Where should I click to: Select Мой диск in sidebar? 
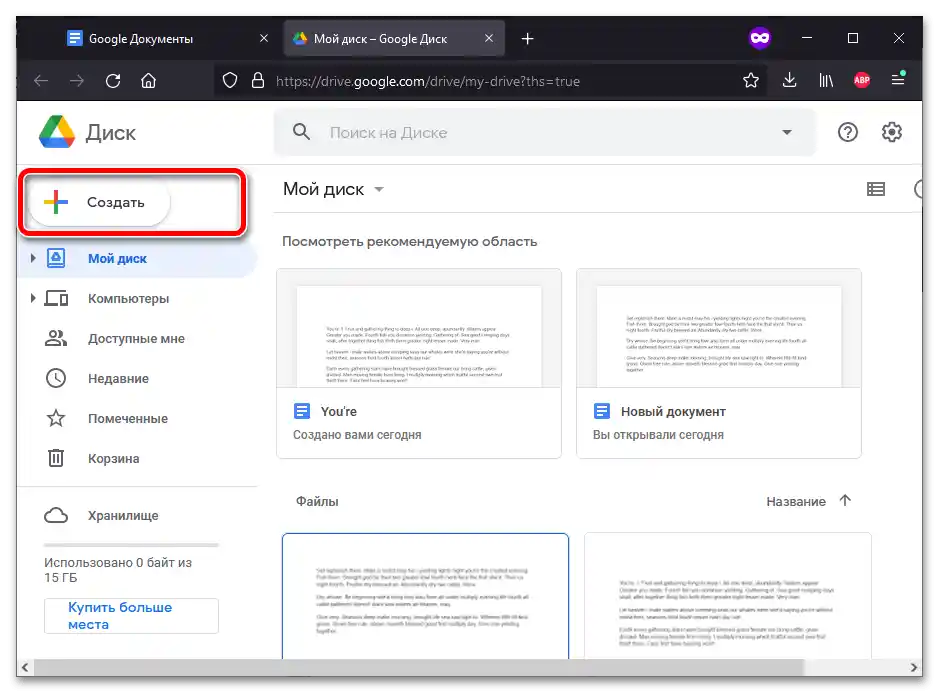pos(138,258)
